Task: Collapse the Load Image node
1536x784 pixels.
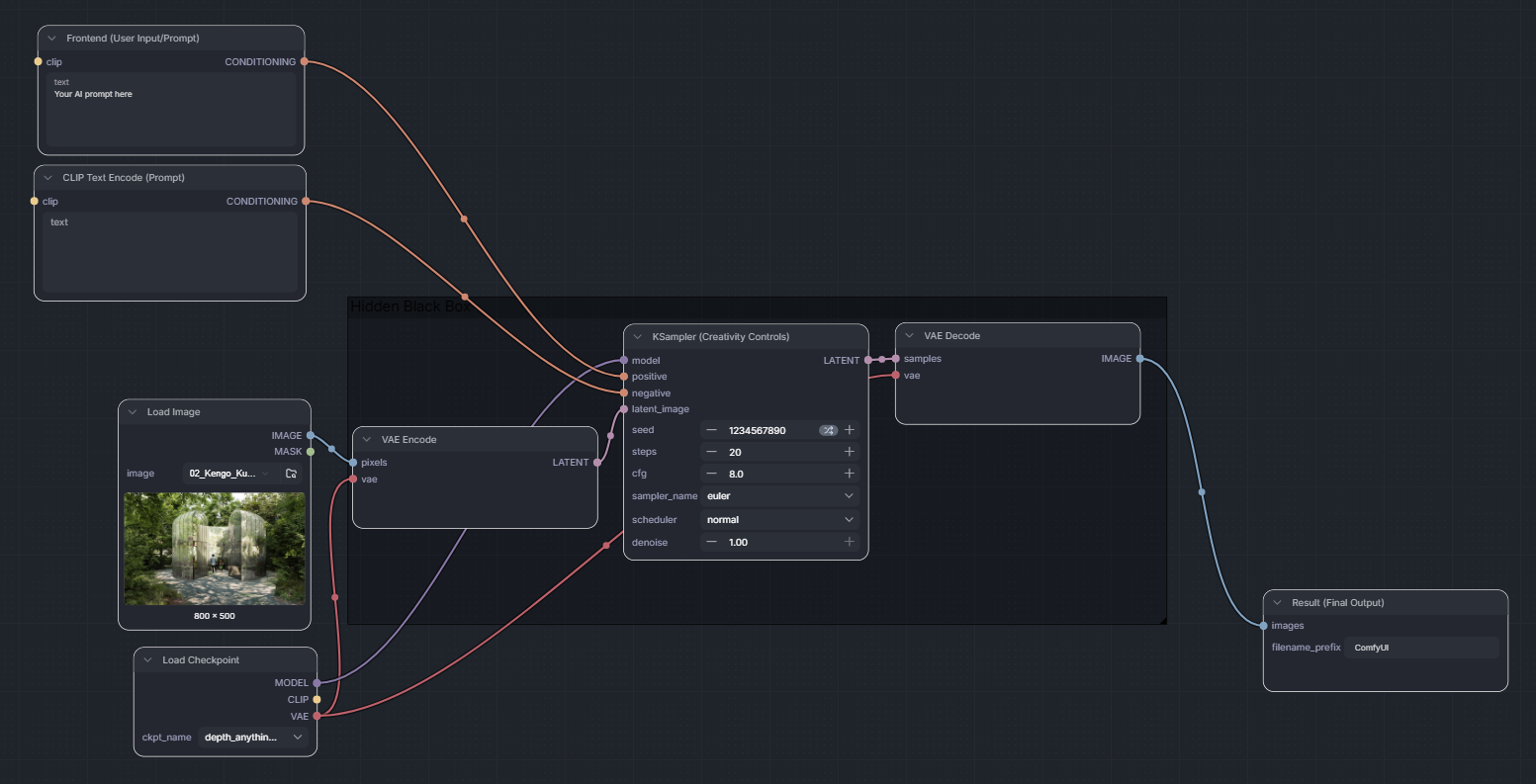Action: point(133,412)
